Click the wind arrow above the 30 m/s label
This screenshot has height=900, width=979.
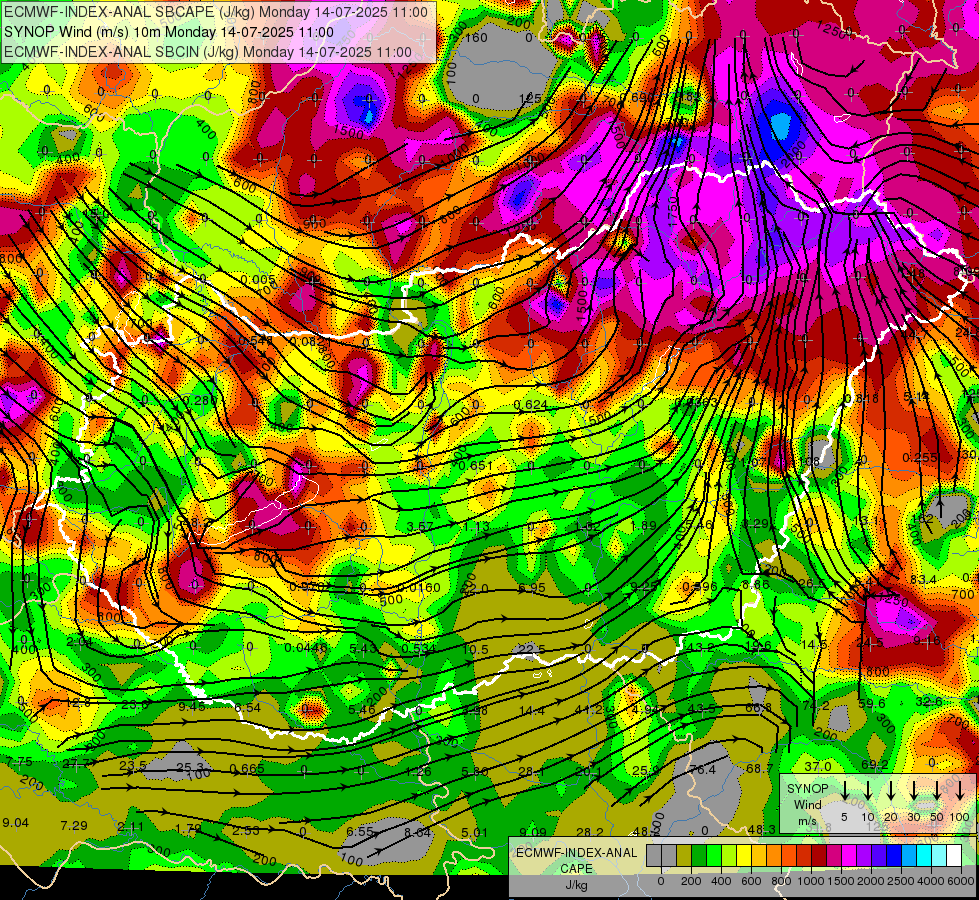pos(914,791)
